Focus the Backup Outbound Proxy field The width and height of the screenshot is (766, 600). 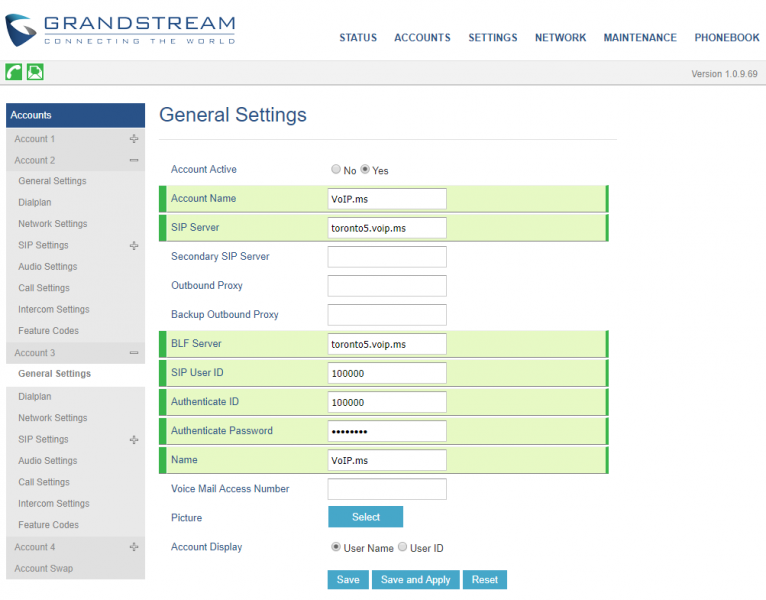pyautogui.click(x=387, y=315)
